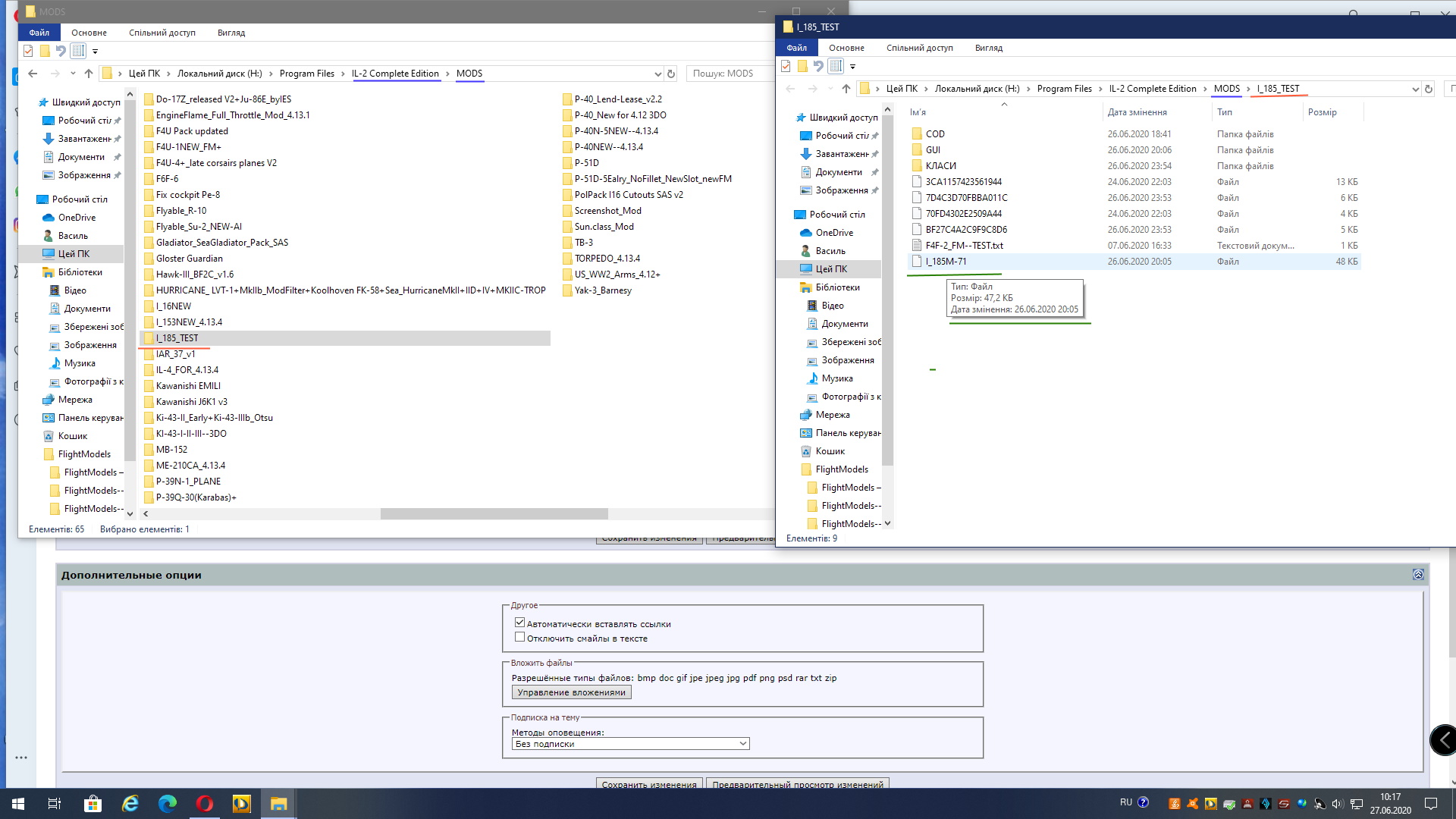
Task: Click the undo icon in the I_185_TEST quick toolbar
Action: [x=818, y=66]
